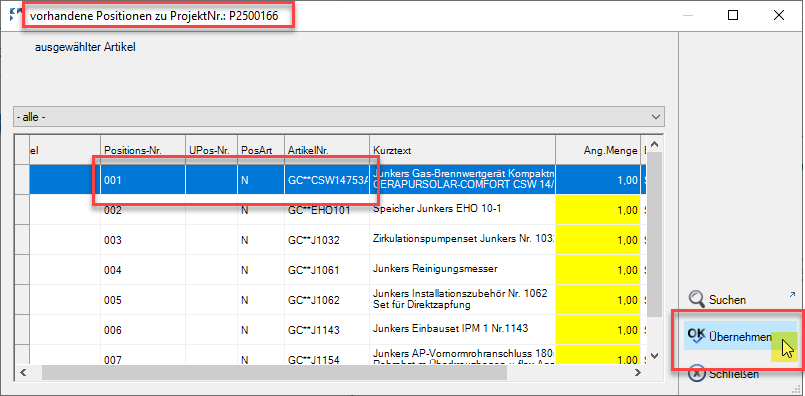The image size is (805, 396).
Task: Click the application icon in the title bar
Action: tap(15, 15)
